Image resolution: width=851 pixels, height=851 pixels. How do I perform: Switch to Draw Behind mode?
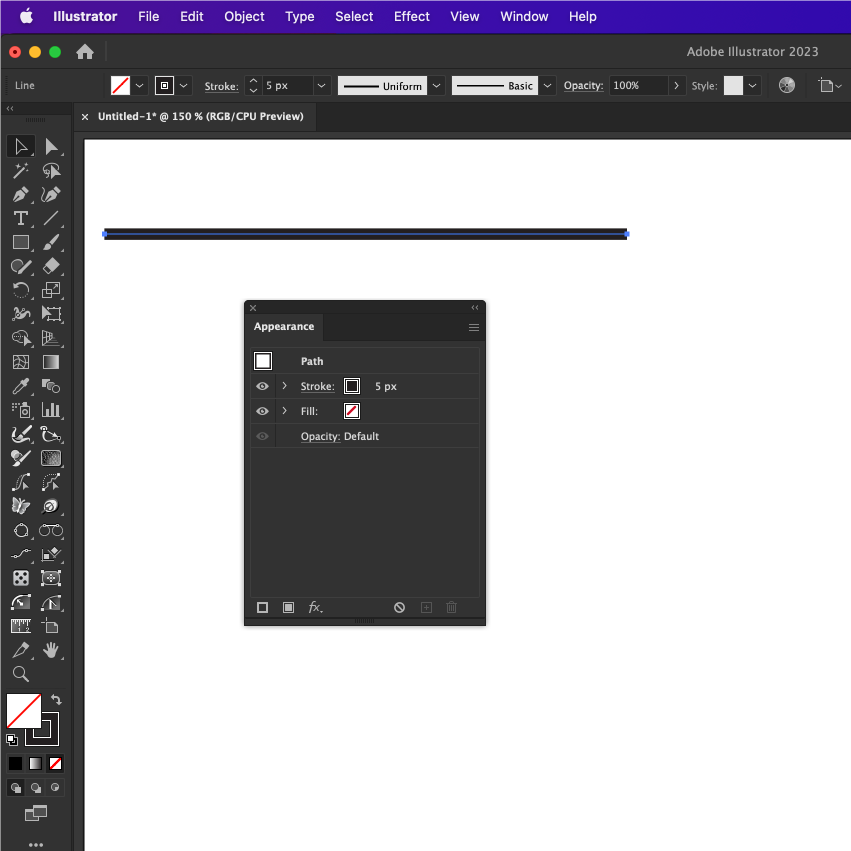point(36,788)
